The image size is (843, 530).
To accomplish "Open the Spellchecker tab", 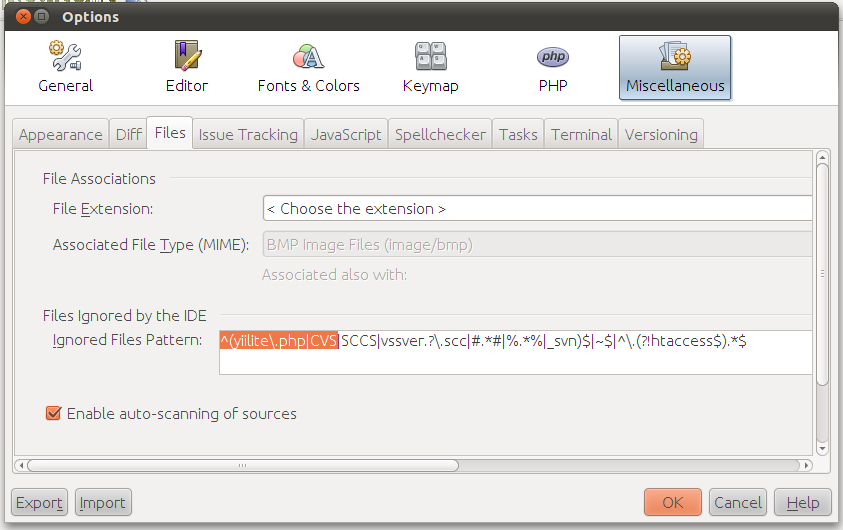I will click(440, 134).
